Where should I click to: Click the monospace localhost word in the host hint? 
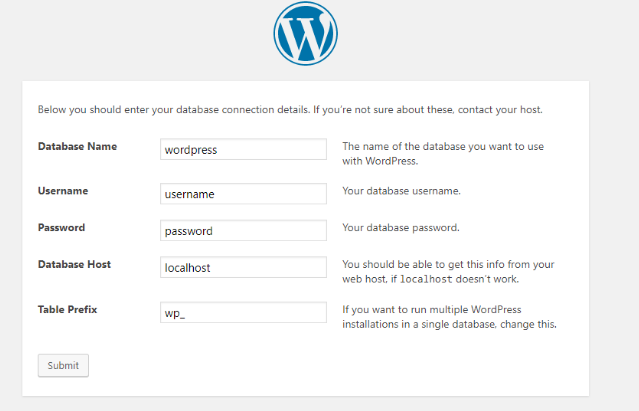[426, 279]
